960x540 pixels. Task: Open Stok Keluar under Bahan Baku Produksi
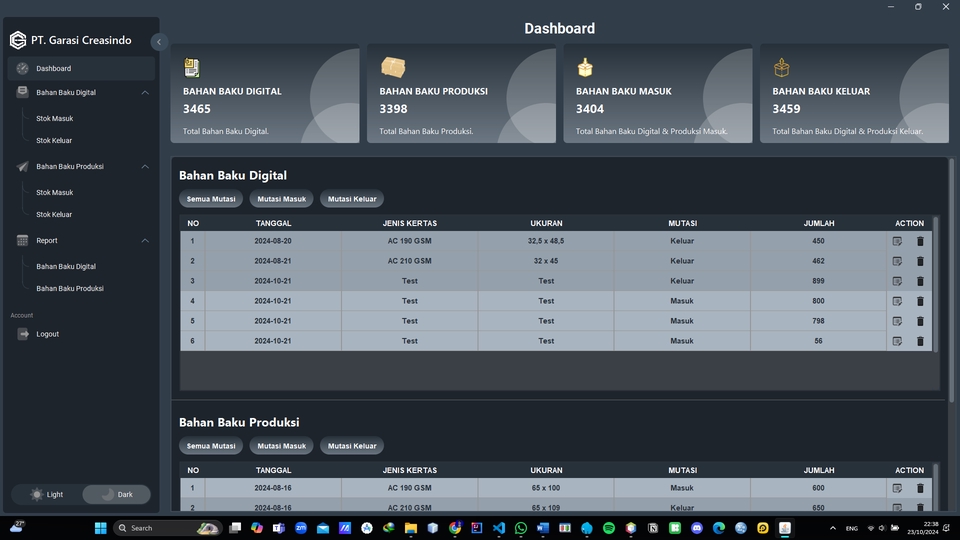pyautogui.click(x=54, y=214)
